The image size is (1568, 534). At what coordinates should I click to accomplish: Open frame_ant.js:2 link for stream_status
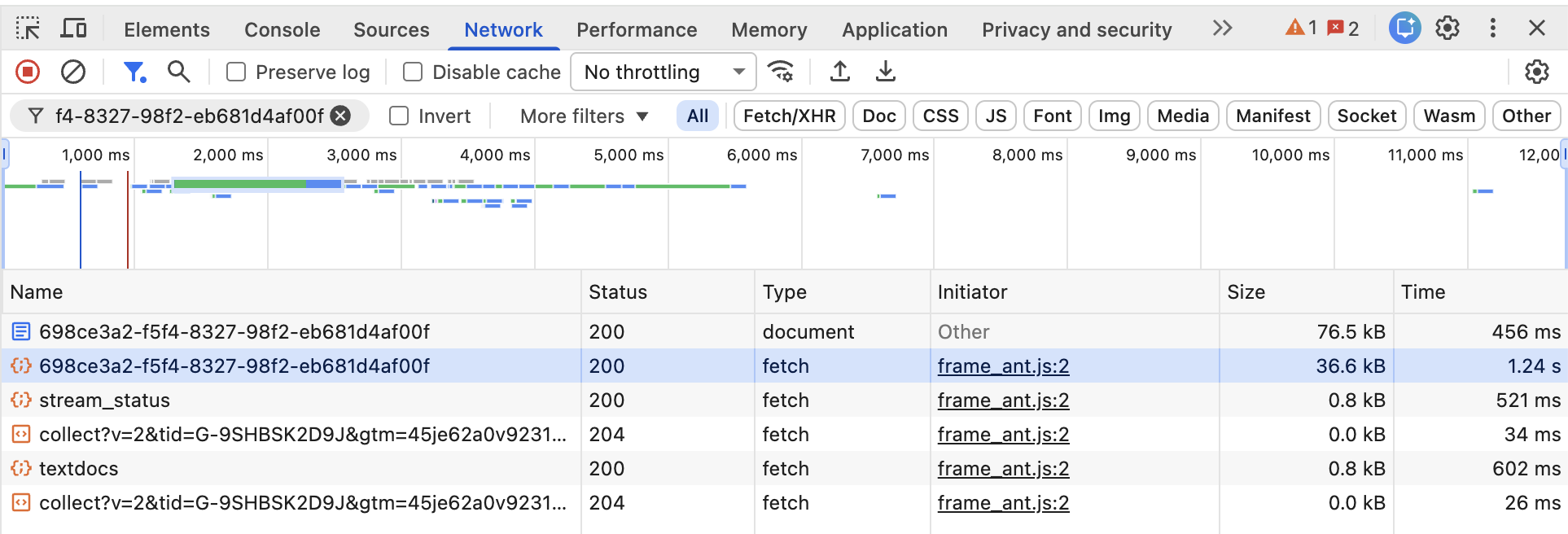click(1003, 400)
